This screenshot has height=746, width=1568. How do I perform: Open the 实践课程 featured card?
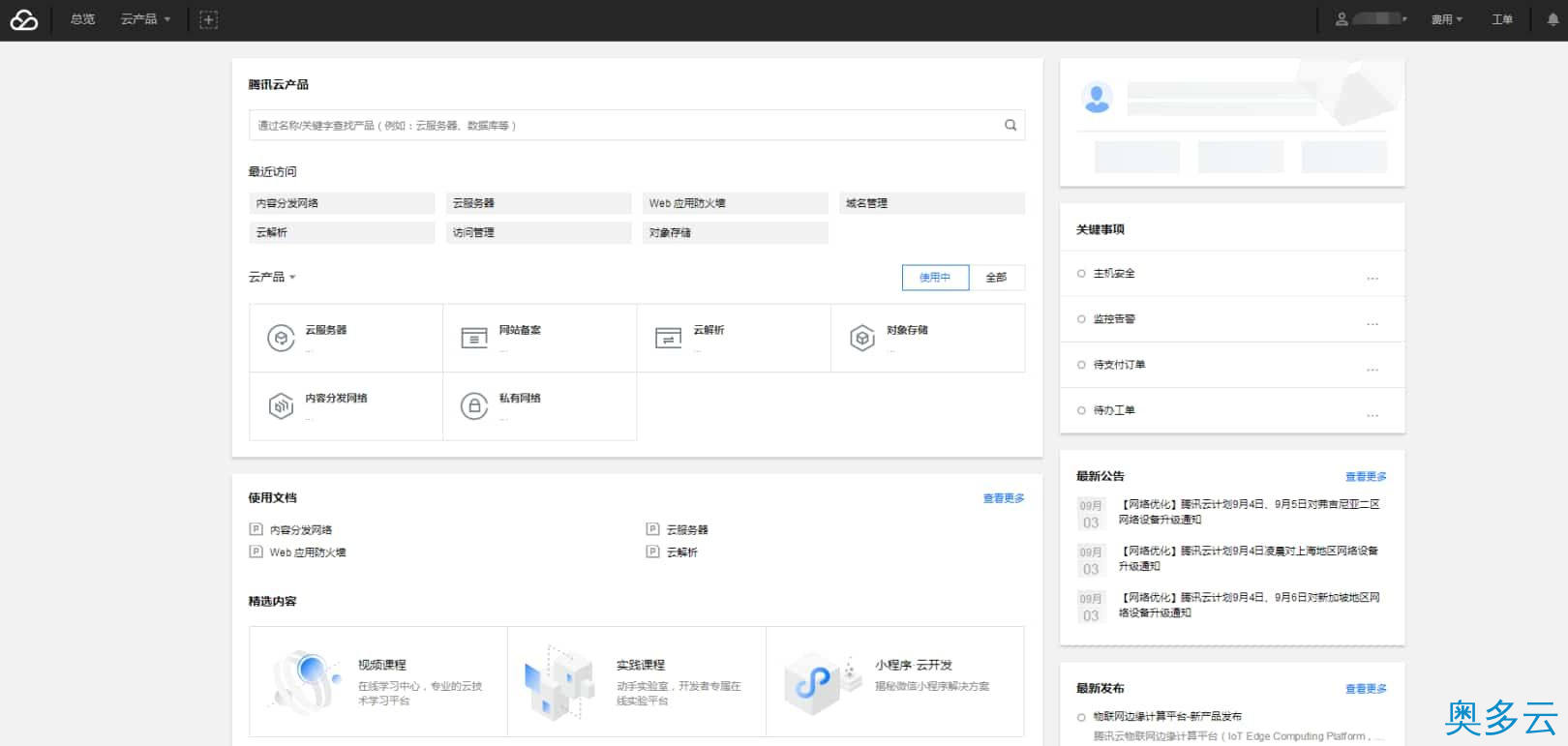[637, 681]
